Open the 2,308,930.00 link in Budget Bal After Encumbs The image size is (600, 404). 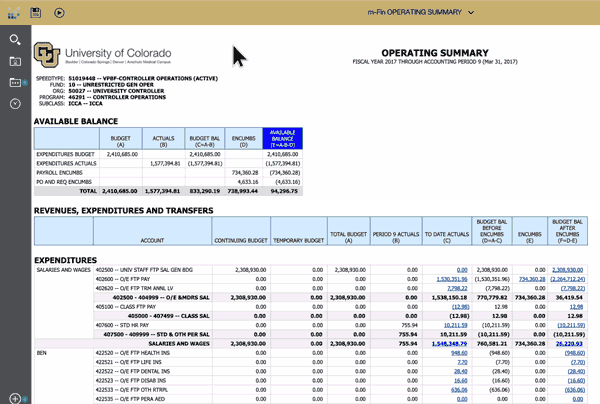coord(567,270)
